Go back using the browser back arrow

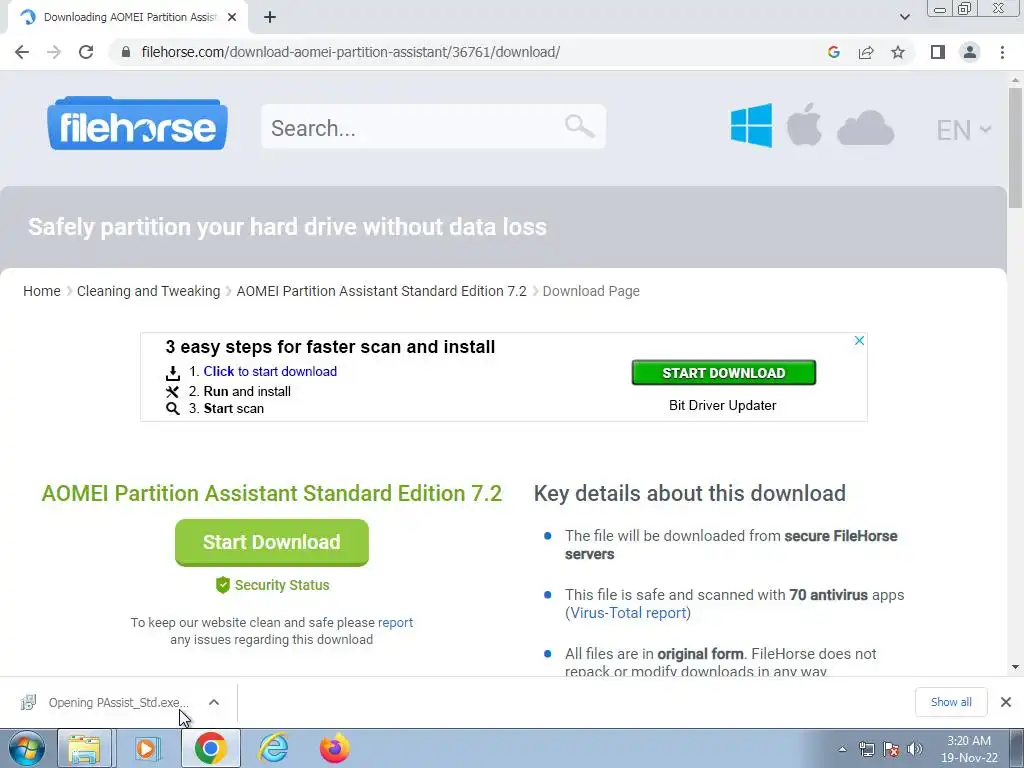22,52
